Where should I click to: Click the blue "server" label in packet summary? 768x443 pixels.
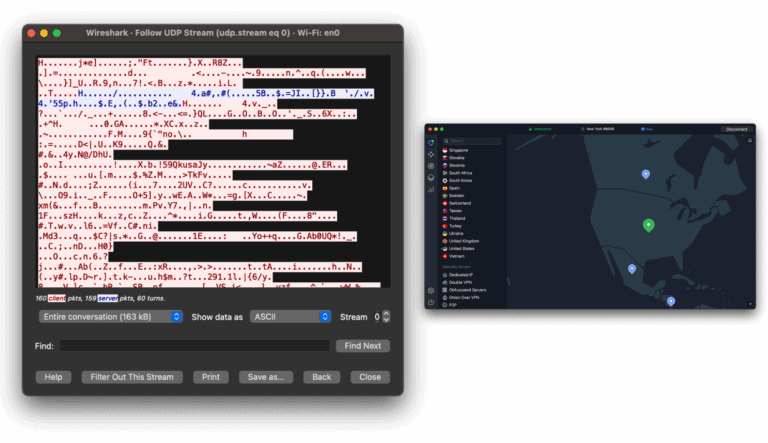[x=108, y=298]
